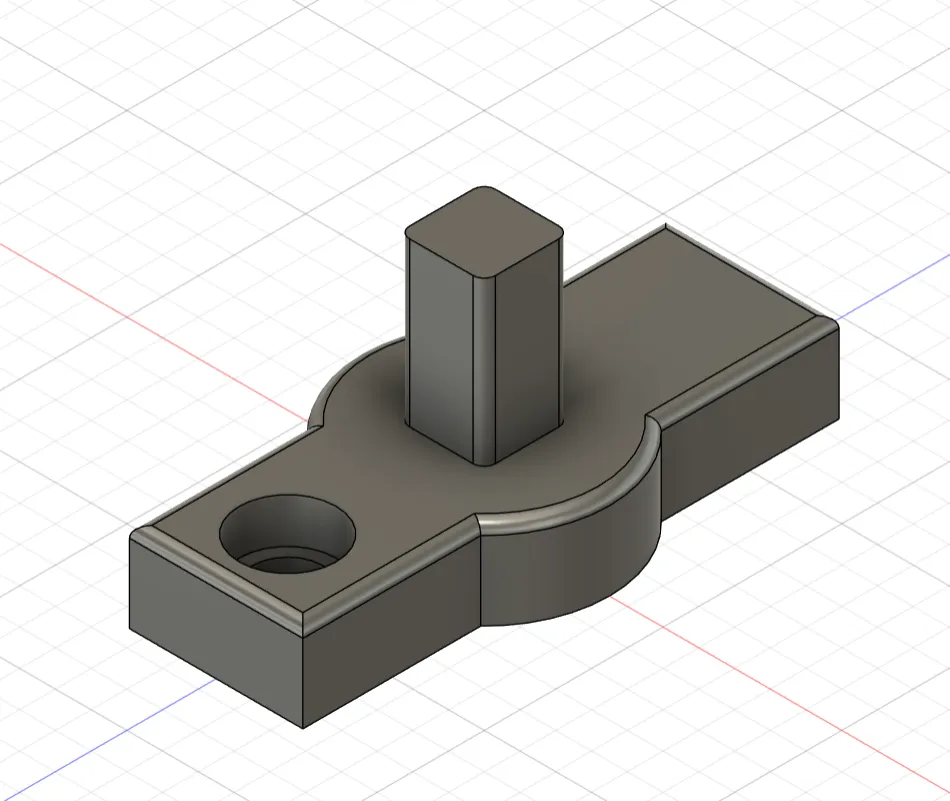The image size is (950, 801).
Task: Select the front face of the square post
Action: (440, 360)
